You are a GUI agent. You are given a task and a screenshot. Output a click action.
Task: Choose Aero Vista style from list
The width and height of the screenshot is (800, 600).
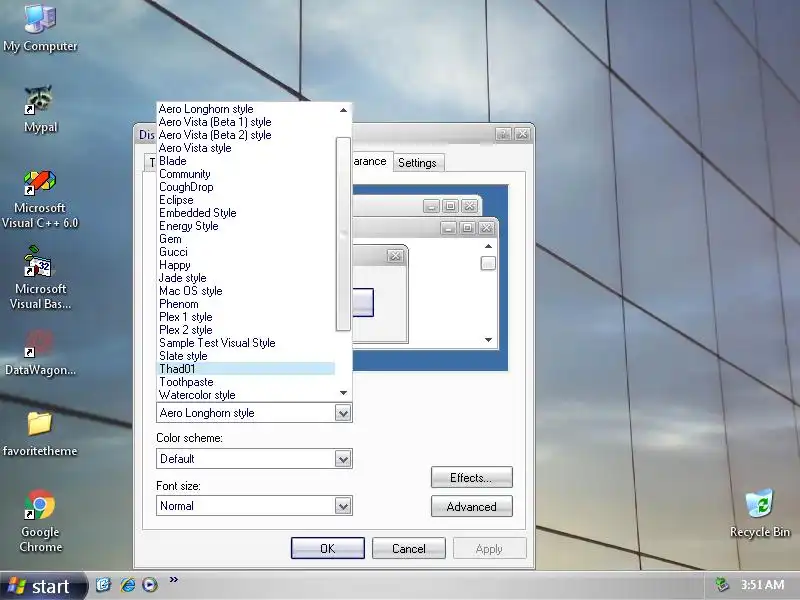(245, 148)
